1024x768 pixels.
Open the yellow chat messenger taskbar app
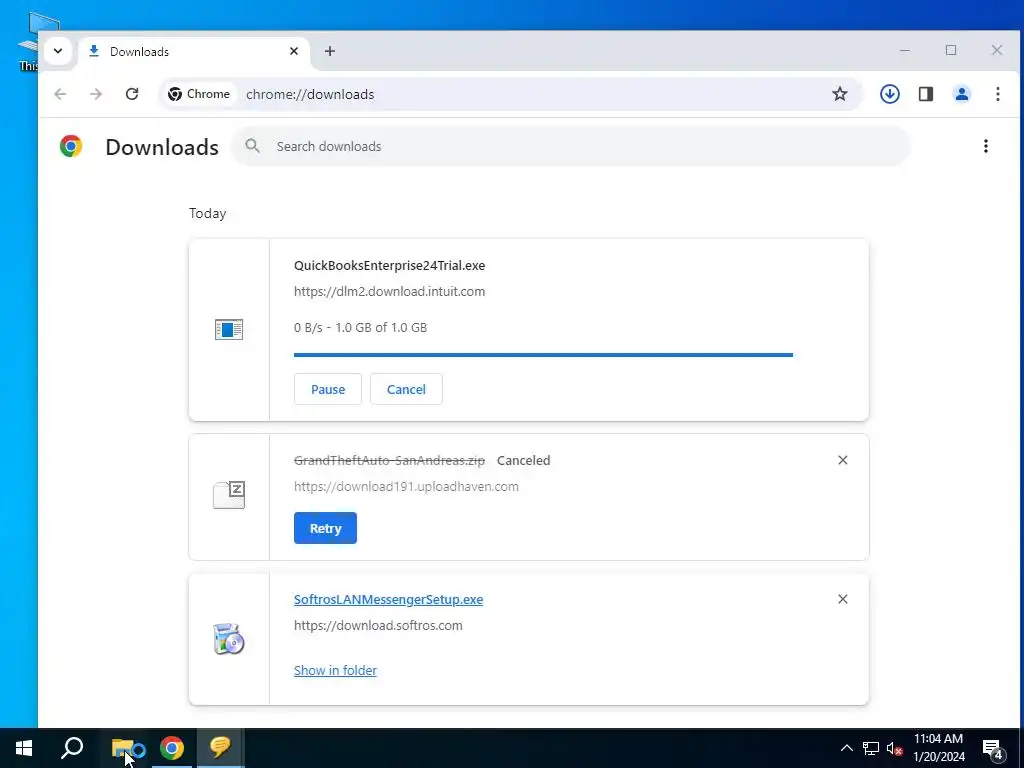220,748
